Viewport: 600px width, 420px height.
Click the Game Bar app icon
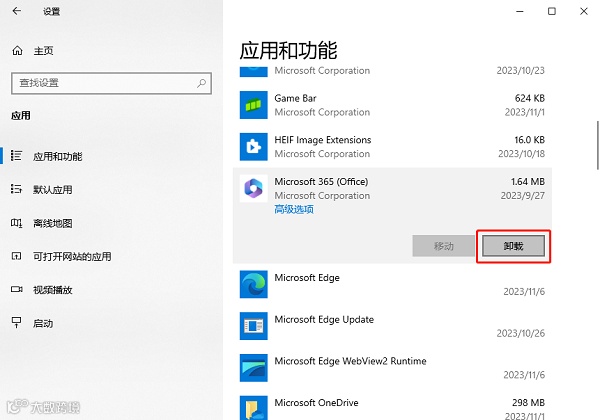point(253,105)
